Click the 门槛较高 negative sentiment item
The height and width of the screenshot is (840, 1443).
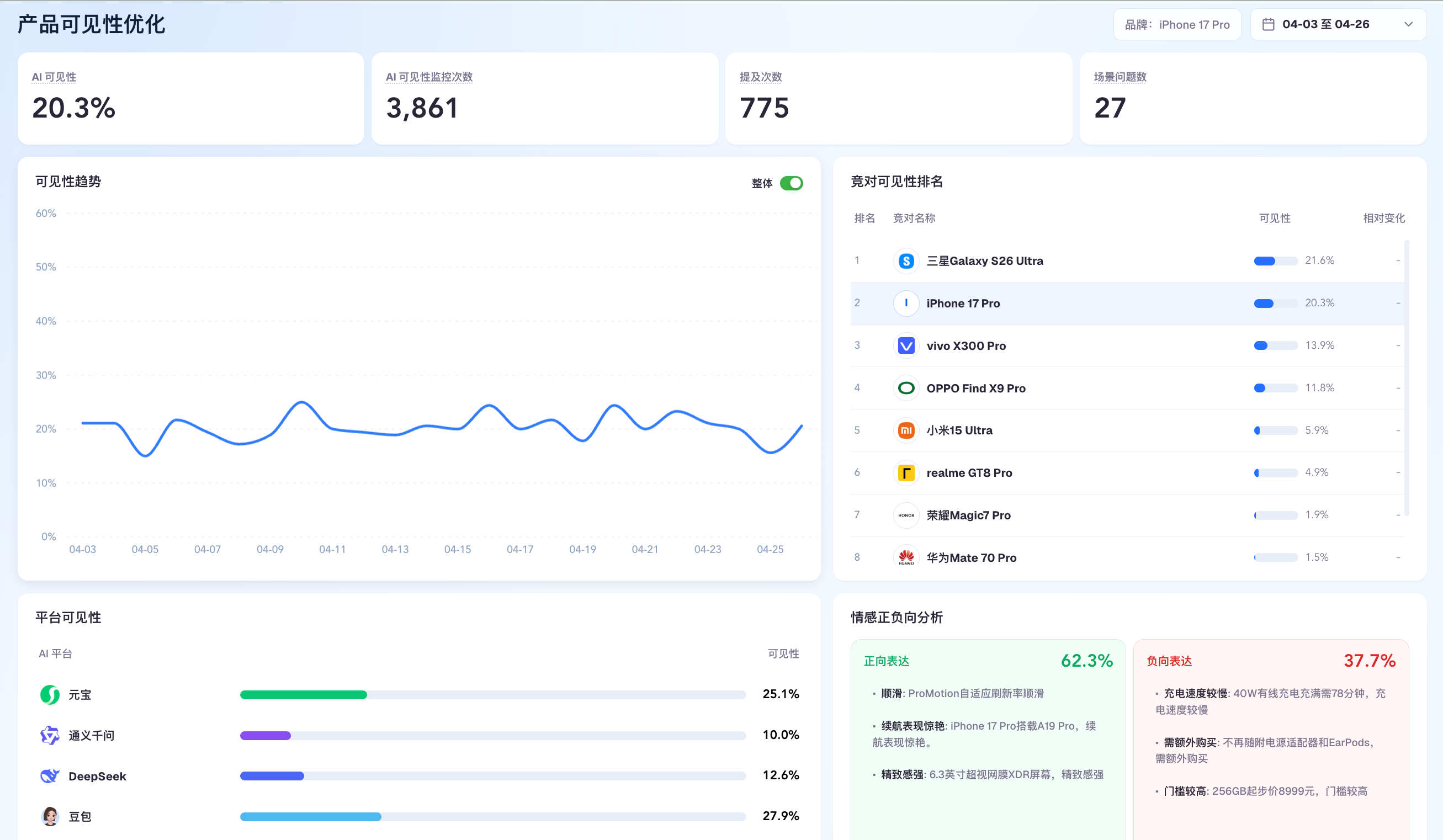click(1261, 791)
